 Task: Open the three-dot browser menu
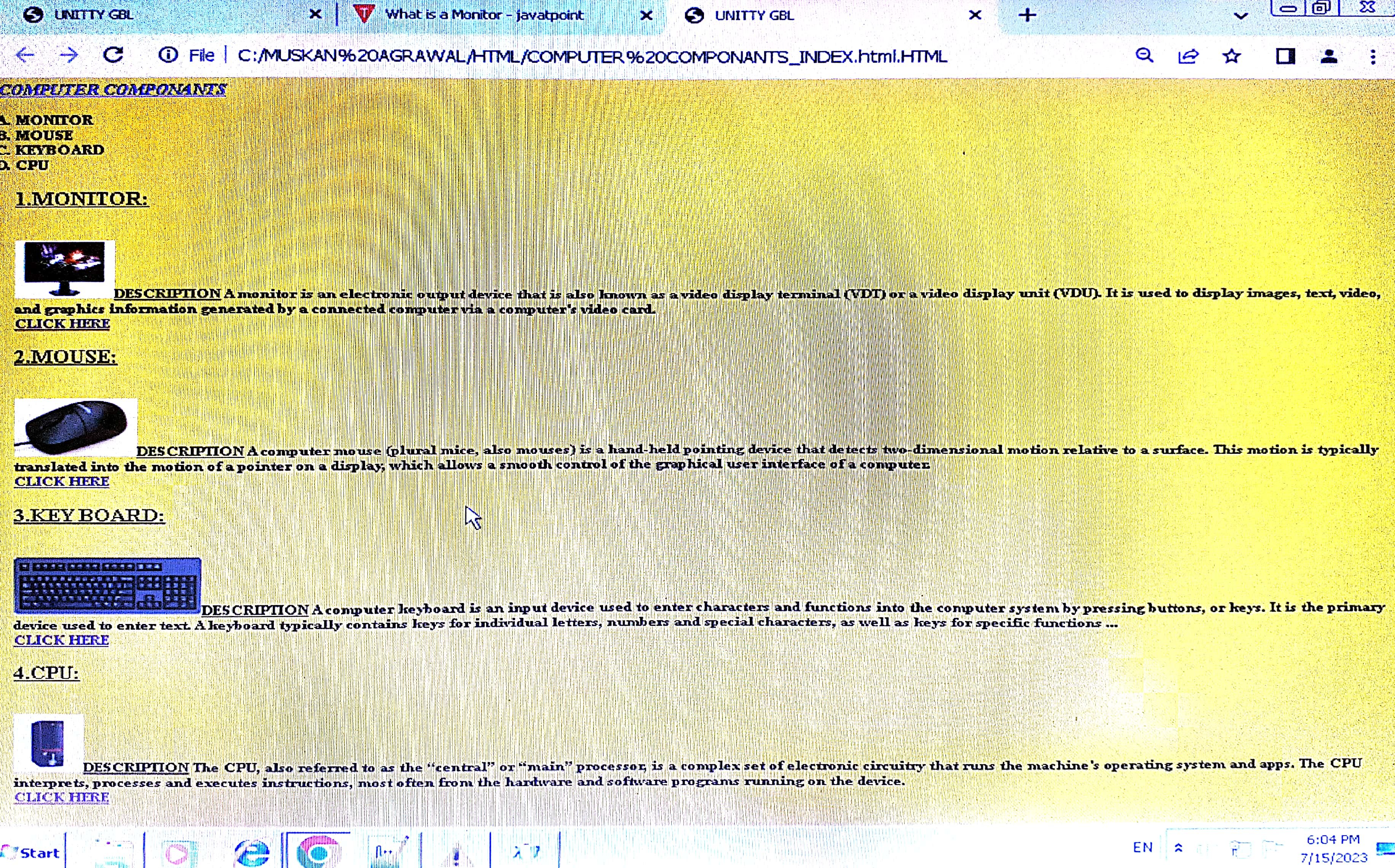click(x=1373, y=56)
